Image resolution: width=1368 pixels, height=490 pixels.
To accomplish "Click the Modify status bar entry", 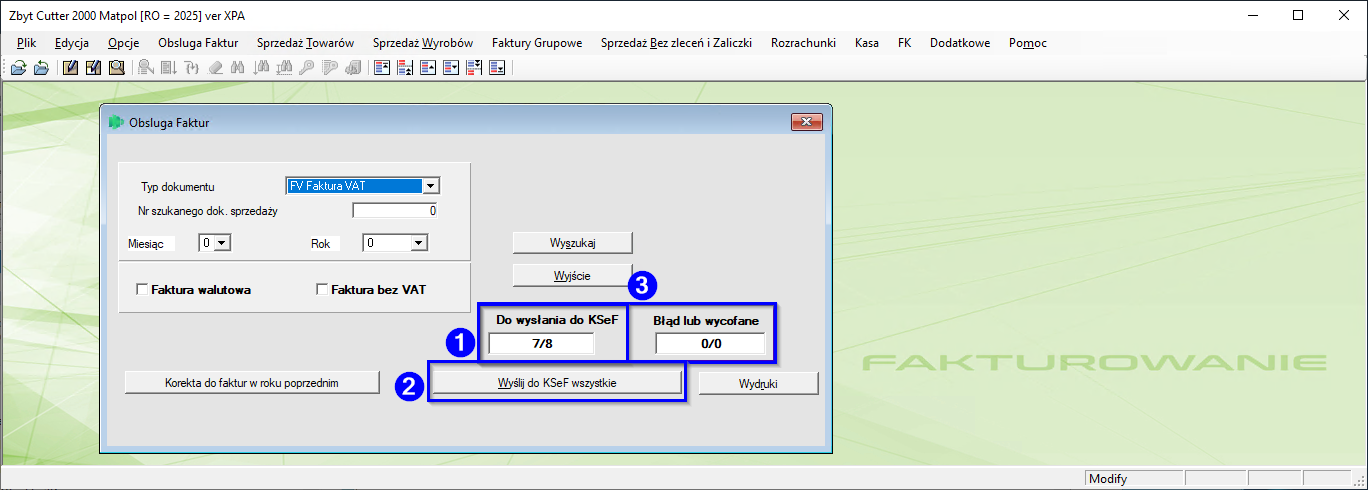I will [1134, 479].
